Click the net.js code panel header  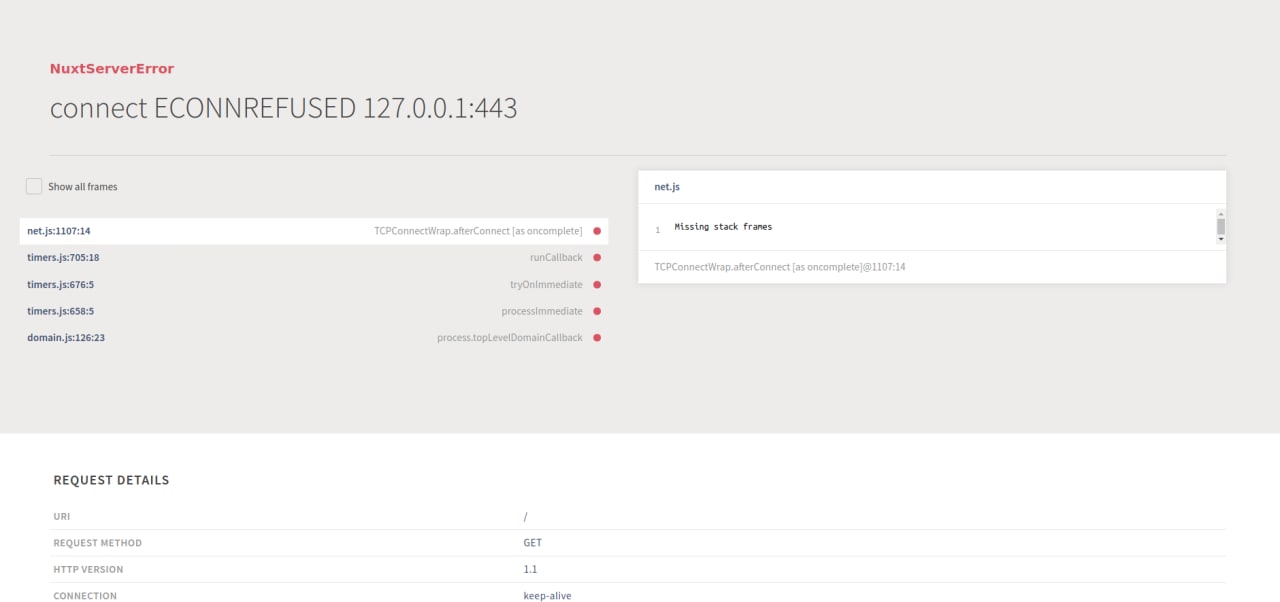click(932, 187)
